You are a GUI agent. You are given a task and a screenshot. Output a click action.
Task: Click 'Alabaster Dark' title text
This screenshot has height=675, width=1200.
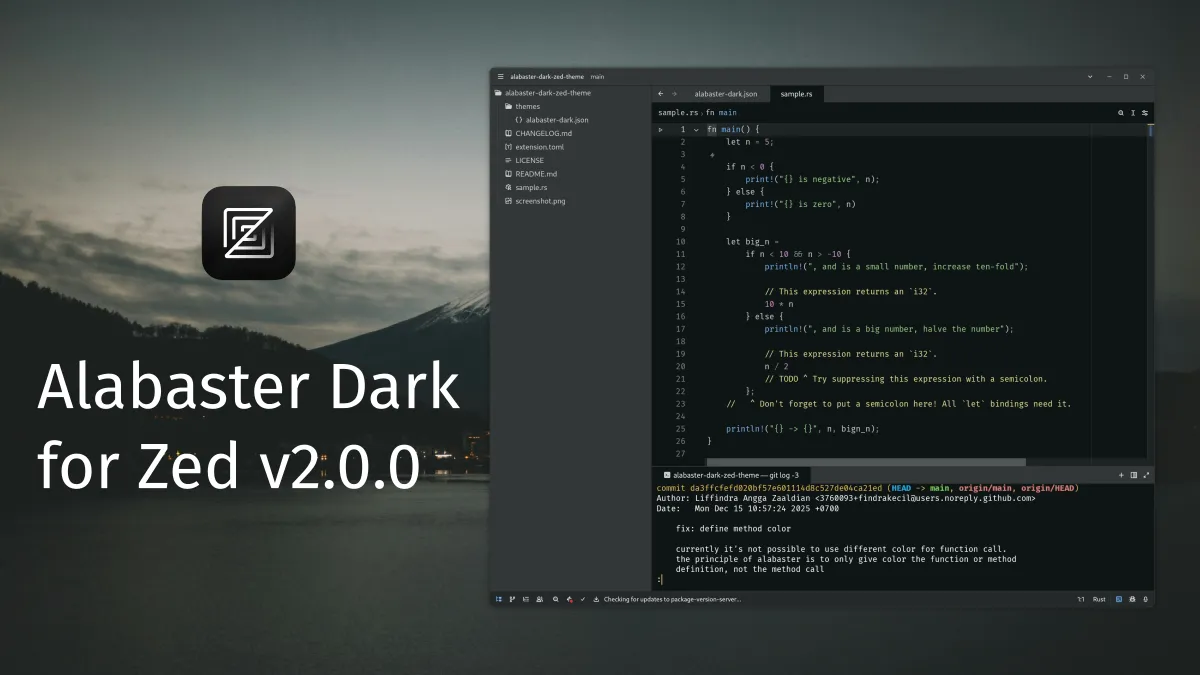click(249, 388)
